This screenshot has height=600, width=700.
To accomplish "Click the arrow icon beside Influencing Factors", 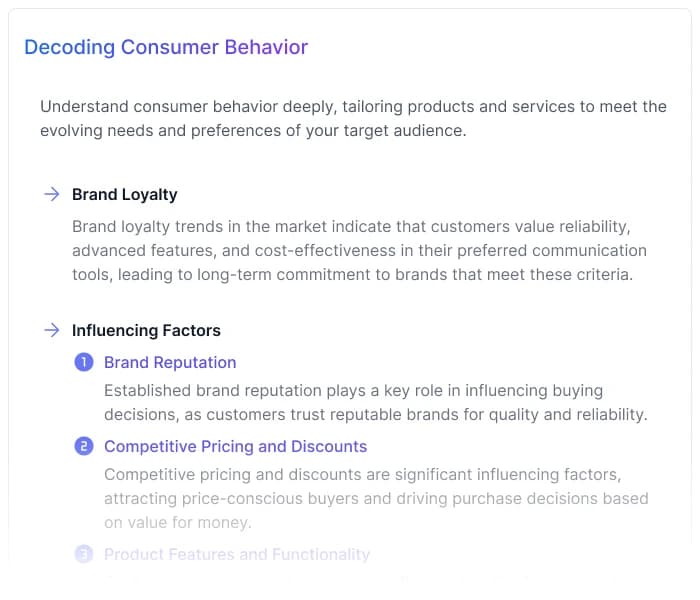I will tap(51, 330).
